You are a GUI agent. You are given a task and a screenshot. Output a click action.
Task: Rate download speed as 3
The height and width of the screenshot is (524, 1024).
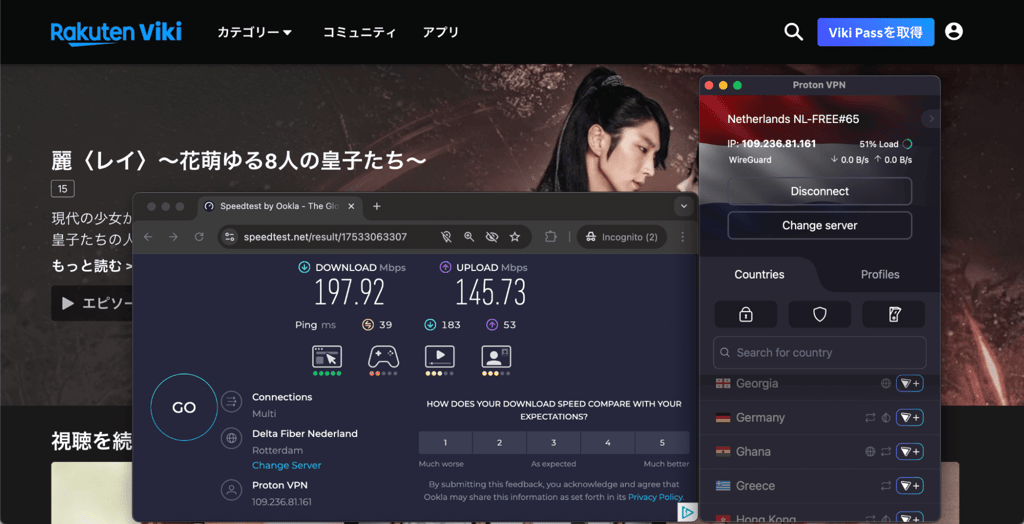pyautogui.click(x=553, y=442)
